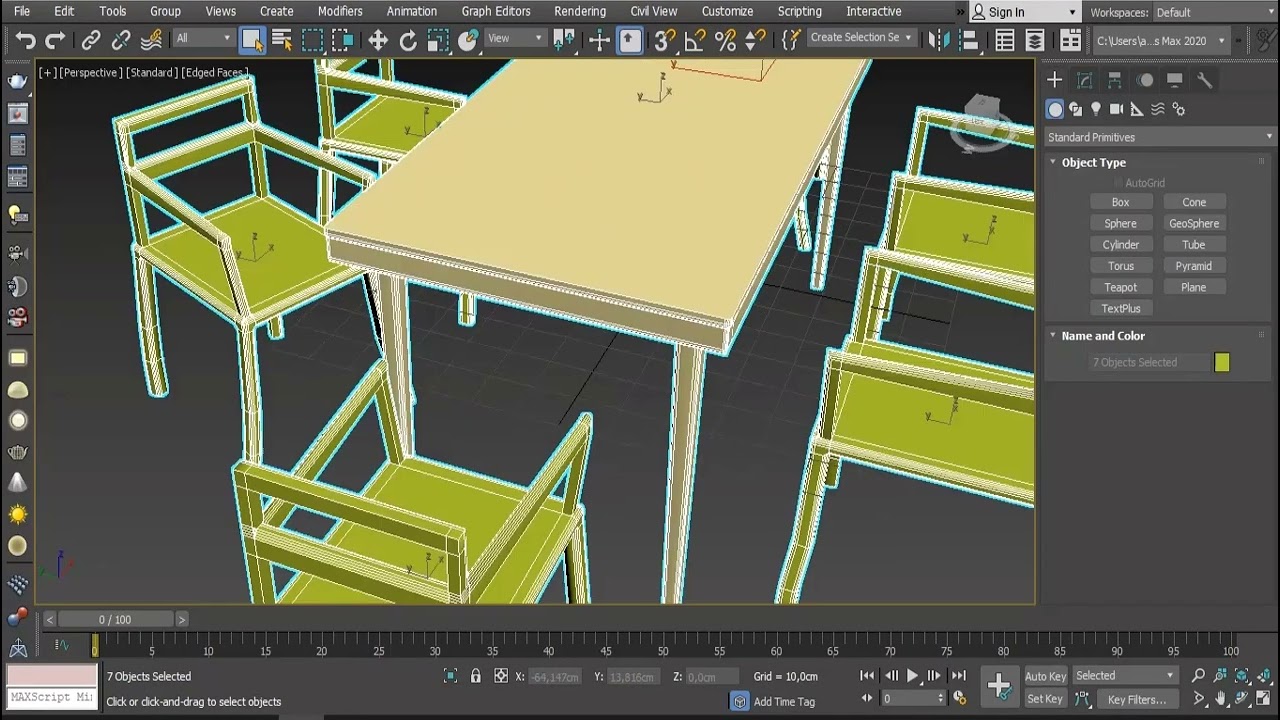The height and width of the screenshot is (720, 1280).
Task: Toggle the Selection Lock padlock icon
Action: [476, 677]
